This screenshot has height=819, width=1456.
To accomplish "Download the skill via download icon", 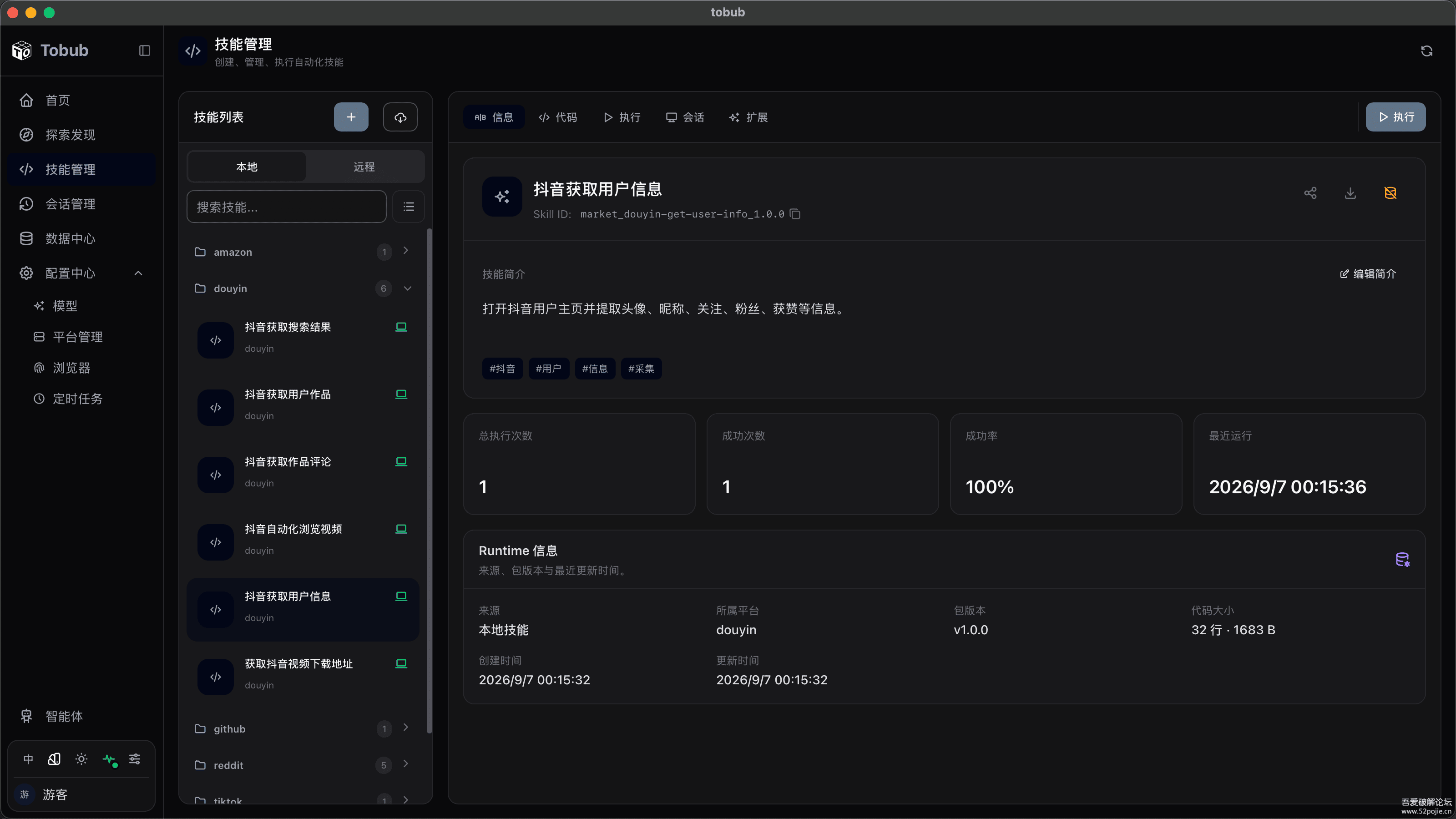I will tap(1350, 193).
